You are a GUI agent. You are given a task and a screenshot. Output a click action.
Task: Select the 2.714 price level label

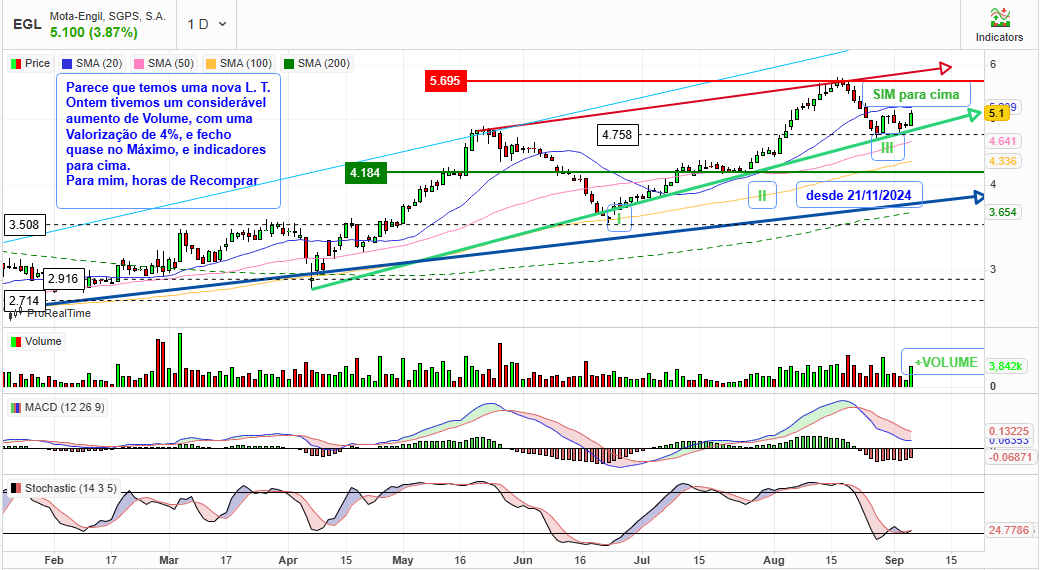point(24,301)
